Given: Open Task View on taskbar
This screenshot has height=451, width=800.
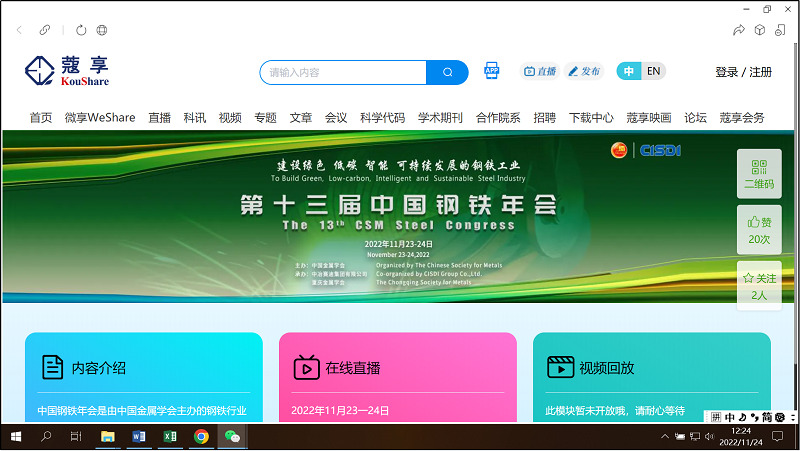Looking at the screenshot, I should [76, 437].
